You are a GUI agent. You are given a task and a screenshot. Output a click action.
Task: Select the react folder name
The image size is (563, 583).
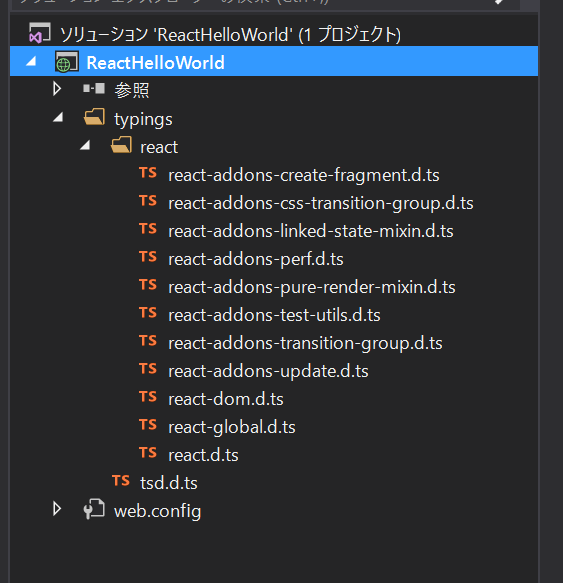(x=159, y=147)
